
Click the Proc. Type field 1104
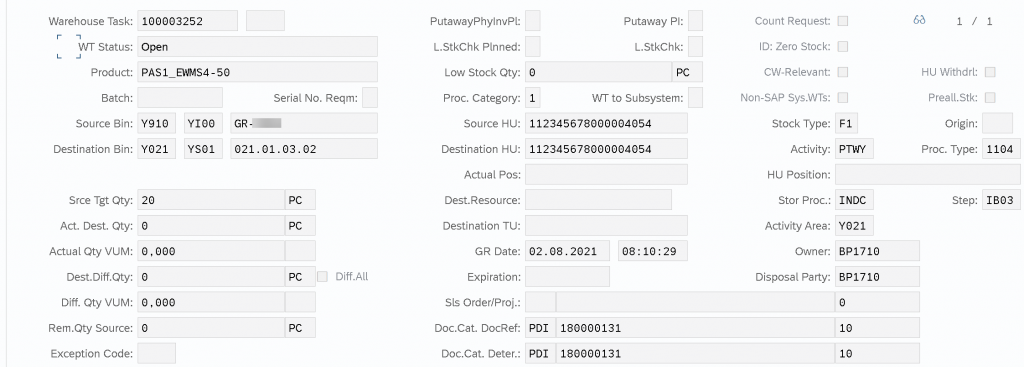[x=1000, y=149]
